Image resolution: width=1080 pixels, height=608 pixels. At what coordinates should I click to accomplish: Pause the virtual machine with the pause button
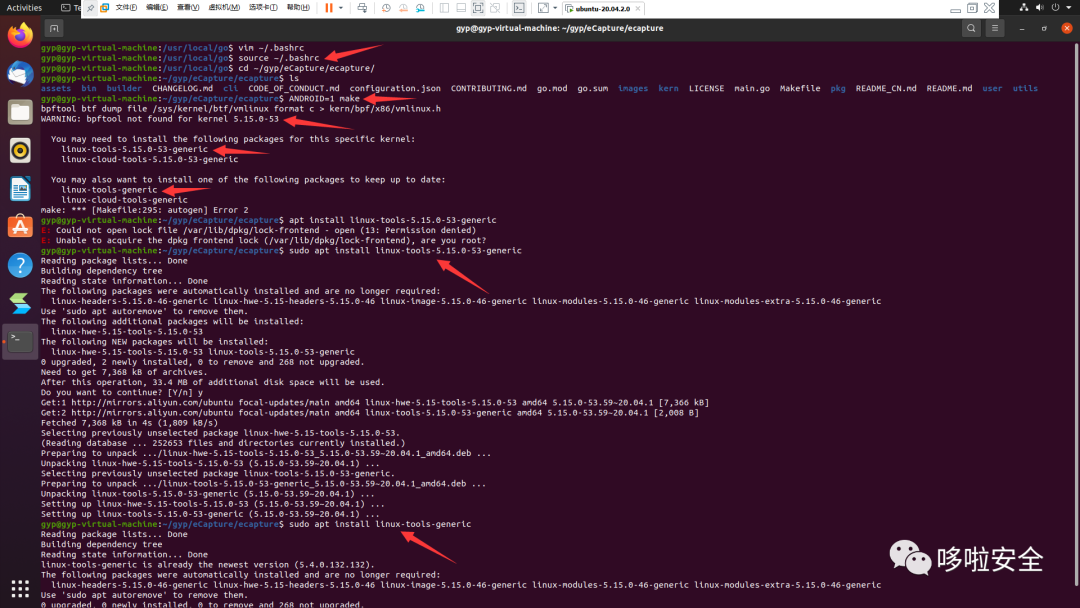tap(328, 8)
